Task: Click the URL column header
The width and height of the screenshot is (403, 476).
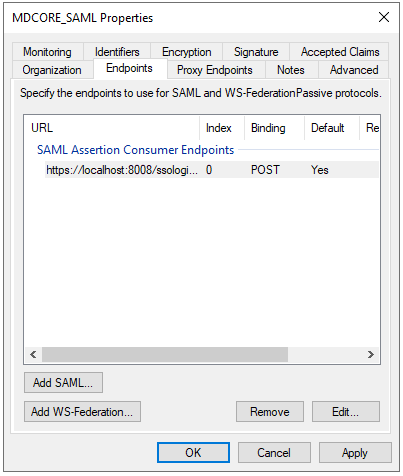Action: pyautogui.click(x=112, y=128)
